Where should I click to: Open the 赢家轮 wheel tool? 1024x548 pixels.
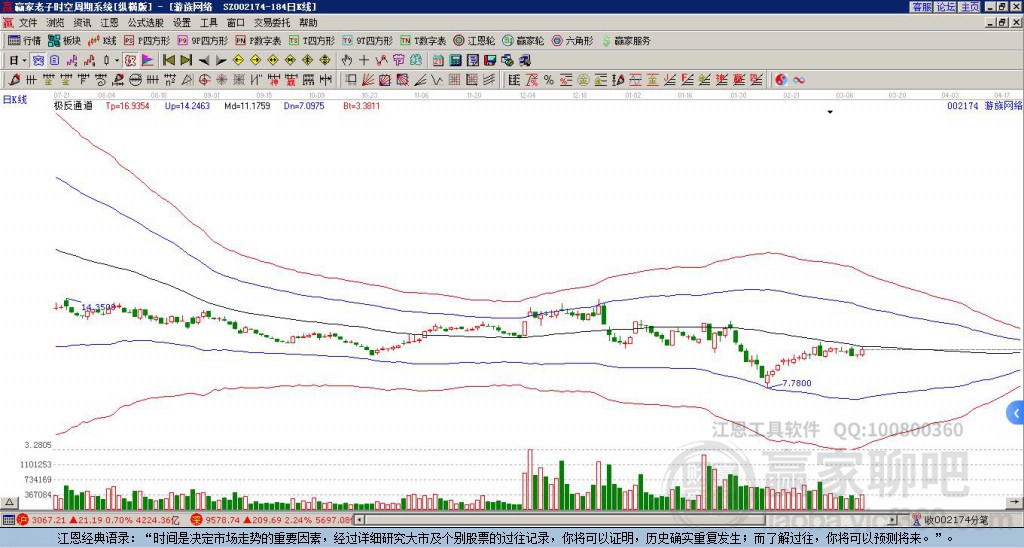click(523, 40)
